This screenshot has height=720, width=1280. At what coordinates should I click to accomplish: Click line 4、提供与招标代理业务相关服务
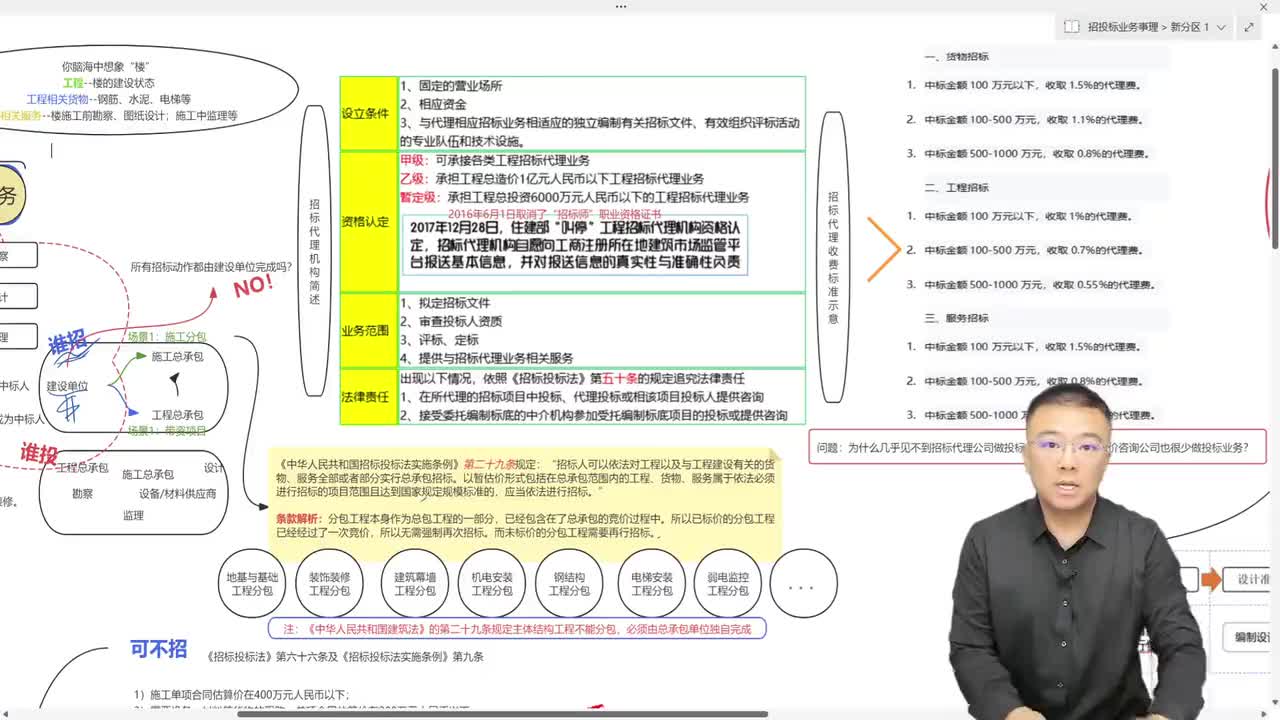coord(487,358)
